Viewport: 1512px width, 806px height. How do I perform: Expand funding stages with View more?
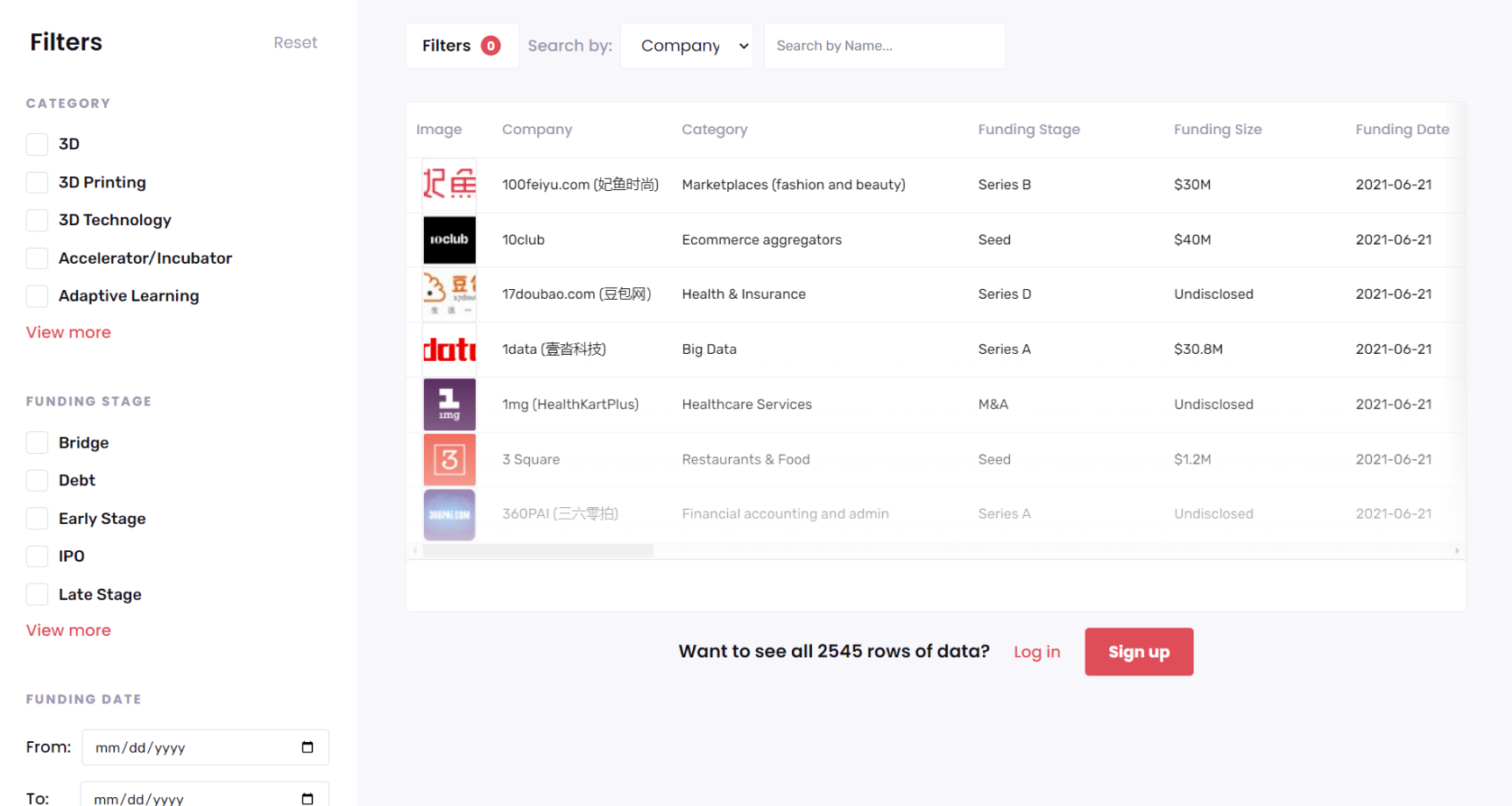(68, 630)
